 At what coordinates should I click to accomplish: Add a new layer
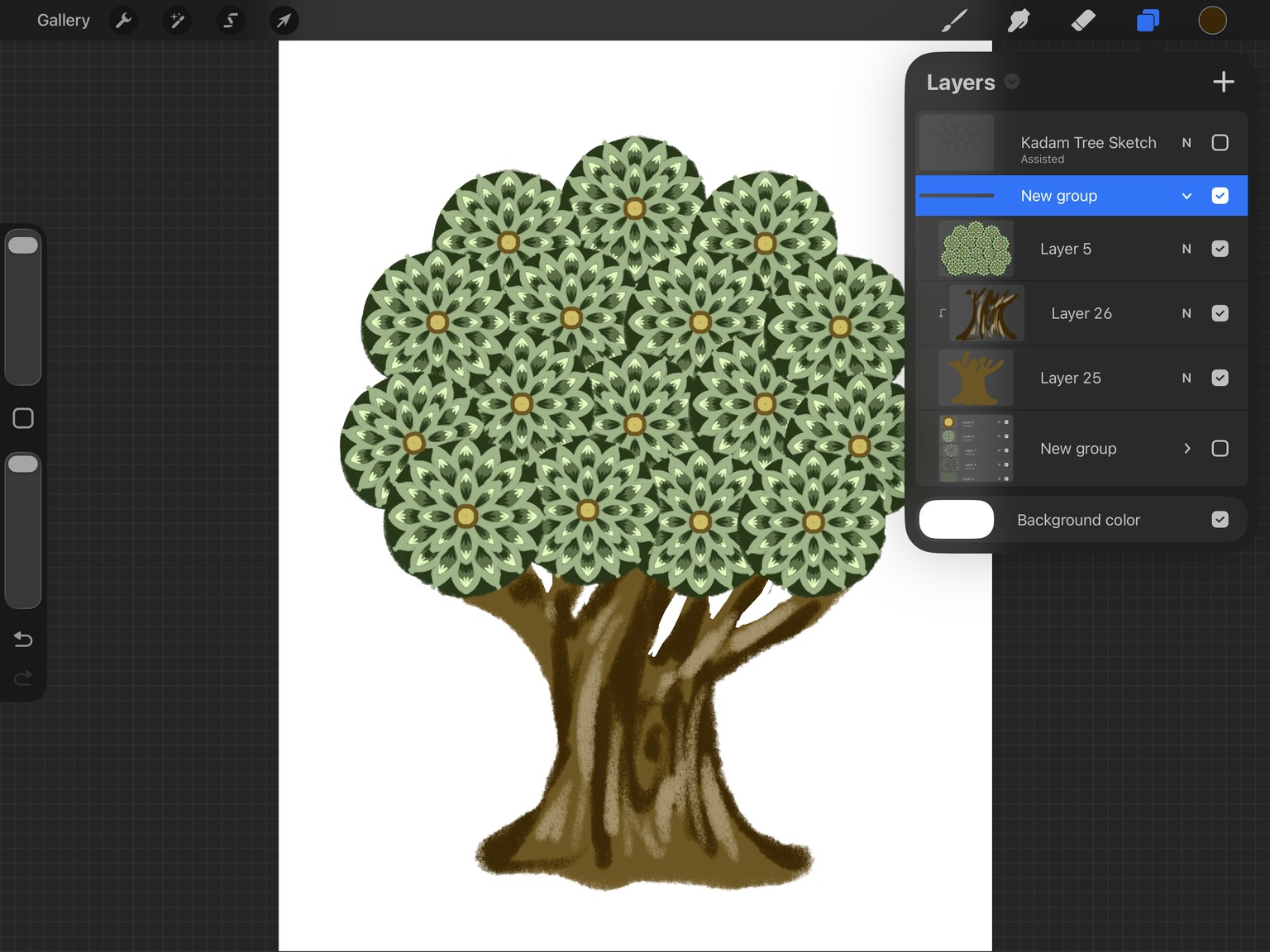click(1223, 81)
